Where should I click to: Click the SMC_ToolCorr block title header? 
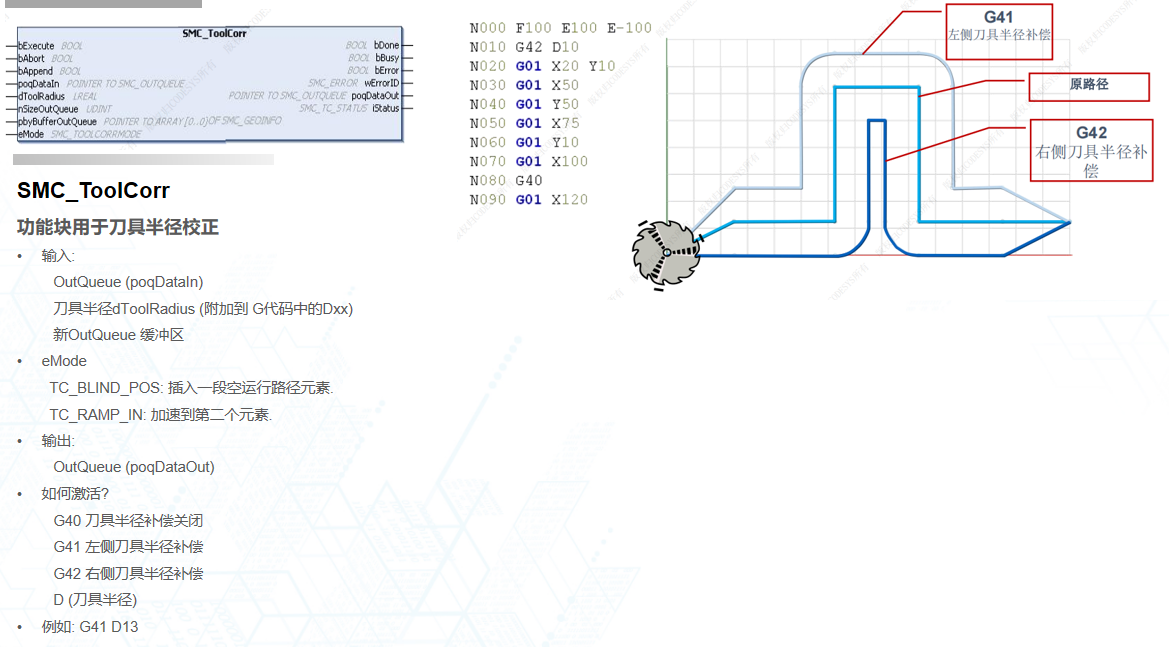[x=214, y=33]
